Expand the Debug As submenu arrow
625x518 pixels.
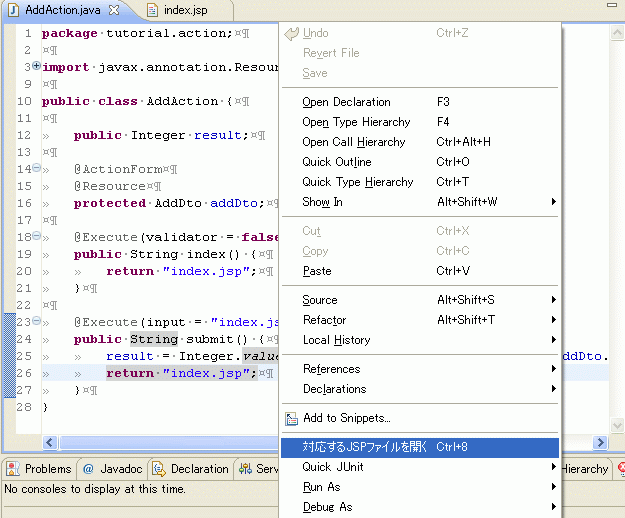click(x=554, y=506)
